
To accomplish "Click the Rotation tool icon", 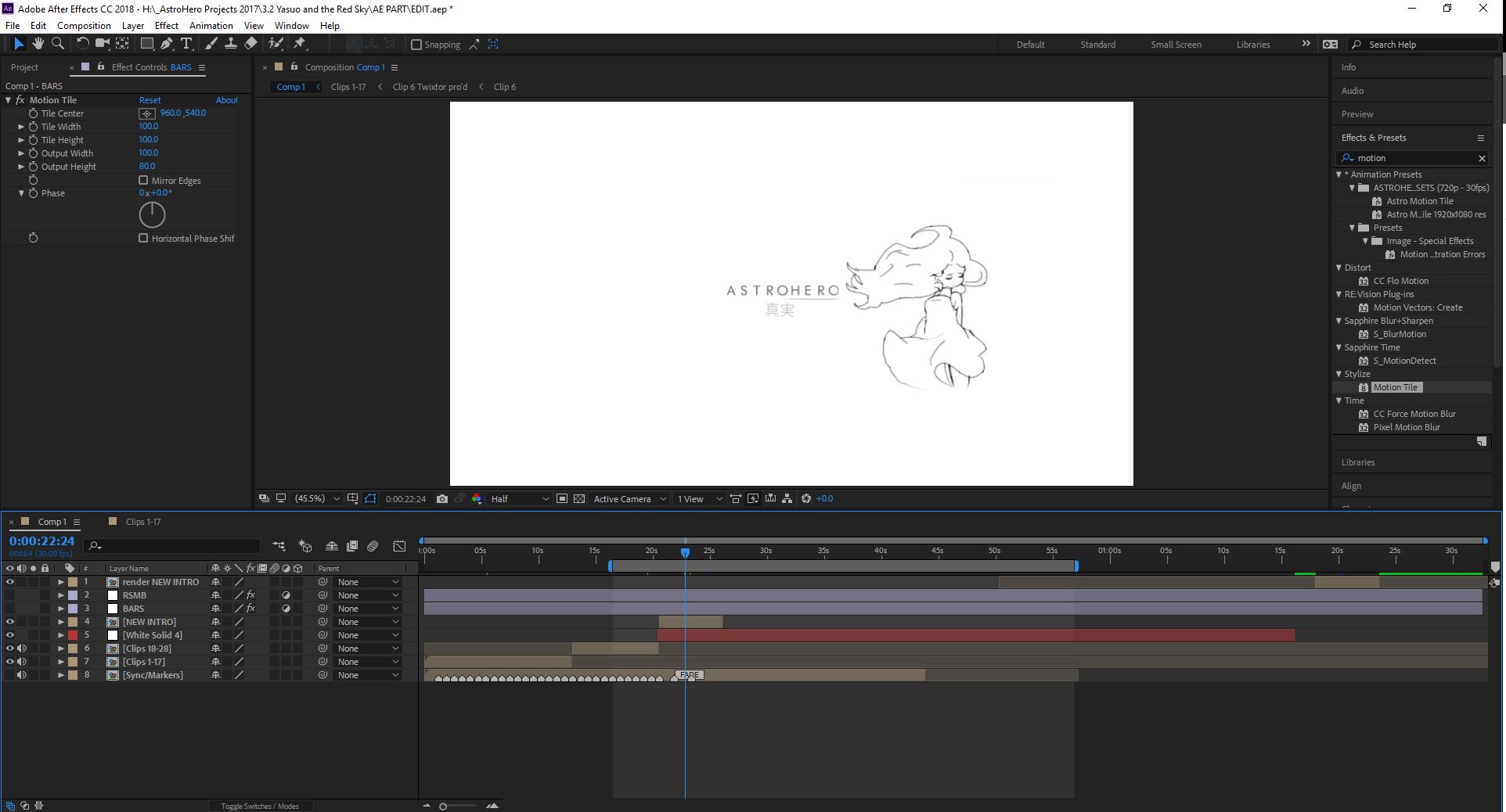I will click(x=82, y=44).
